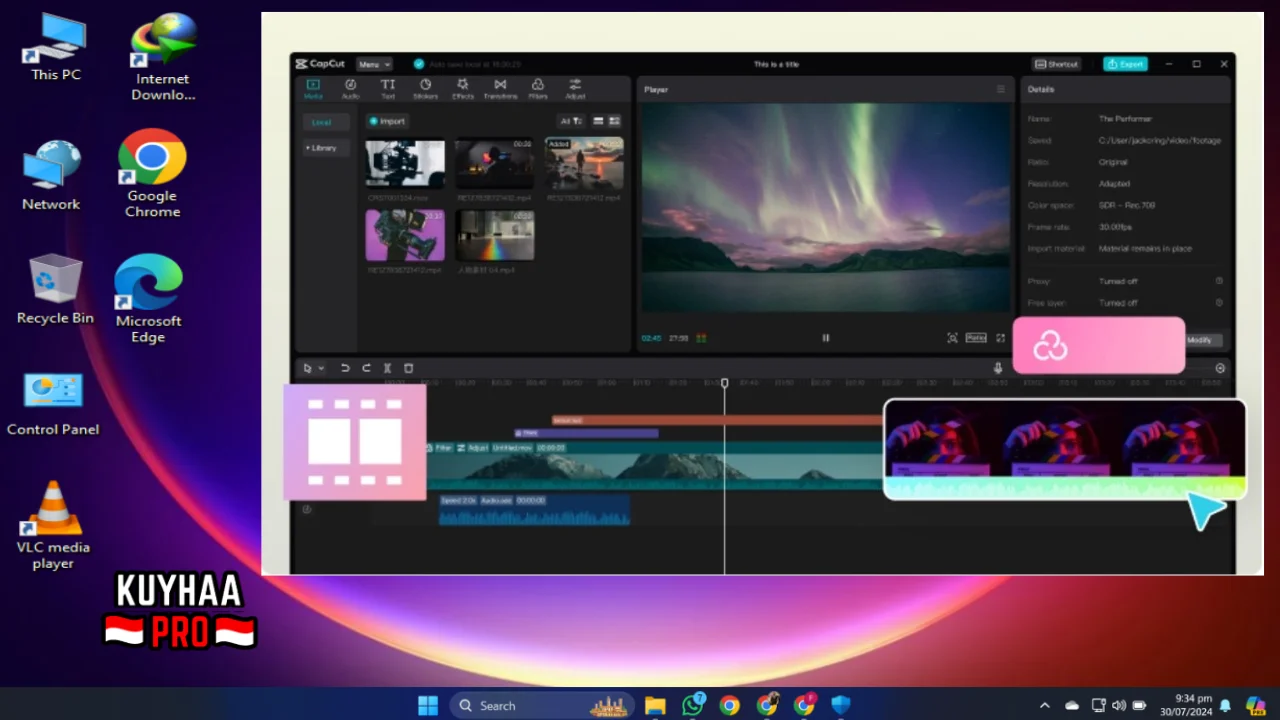Viewport: 1280px width, 720px height.
Task: Open the Media tab in CapCut
Action: click(313, 89)
